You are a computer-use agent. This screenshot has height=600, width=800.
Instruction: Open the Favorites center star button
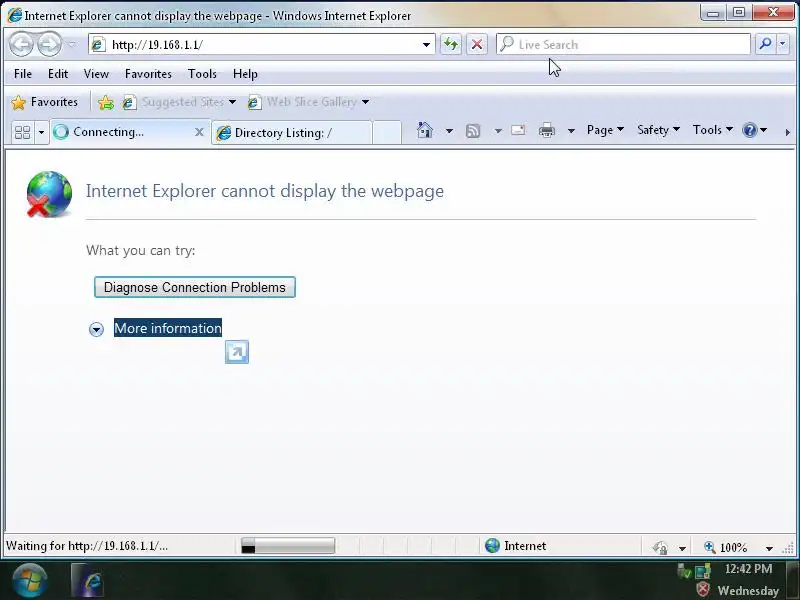click(45, 102)
